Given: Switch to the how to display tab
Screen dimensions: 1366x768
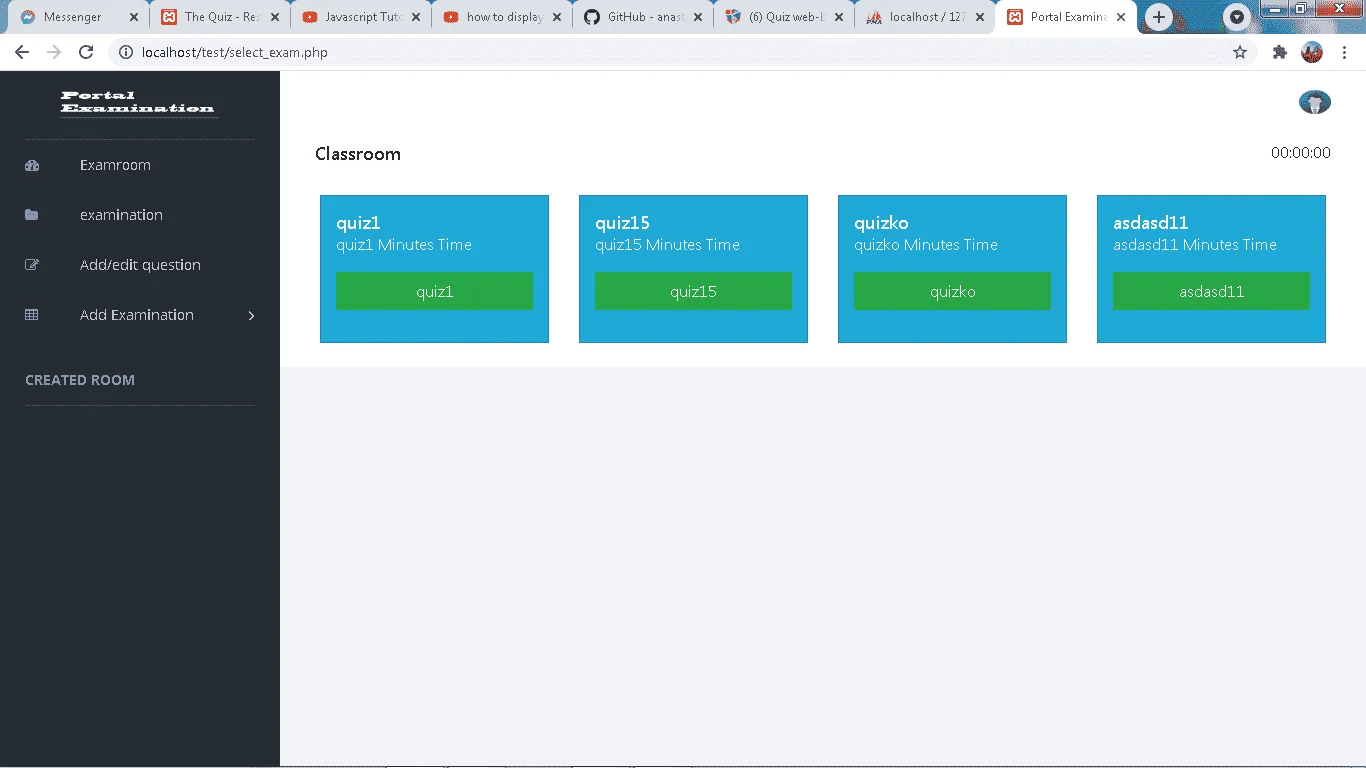Looking at the screenshot, I should [x=501, y=17].
